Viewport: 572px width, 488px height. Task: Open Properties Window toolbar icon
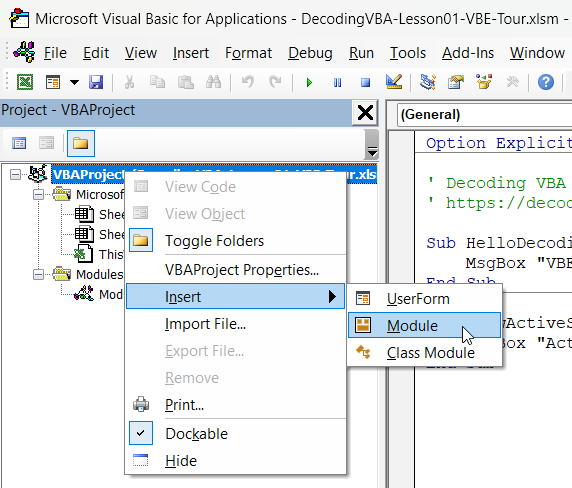[456, 82]
